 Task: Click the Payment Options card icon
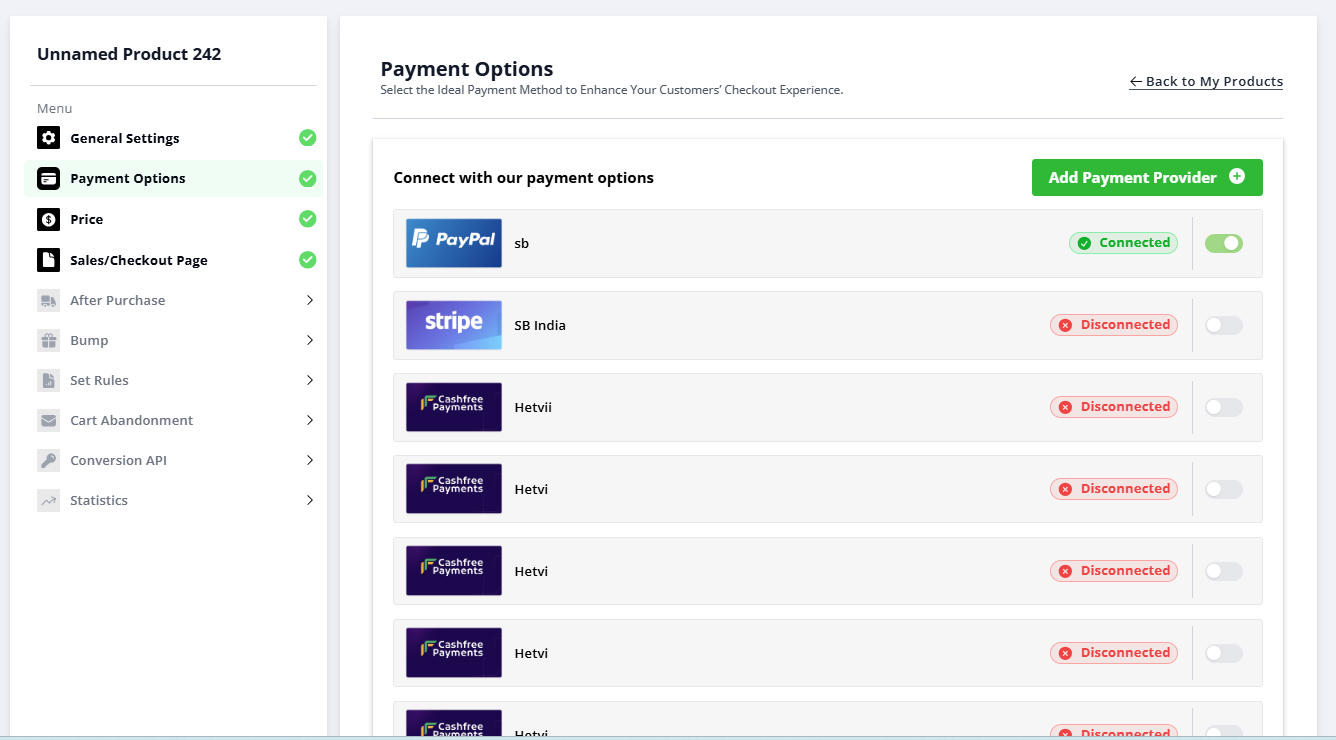49,178
